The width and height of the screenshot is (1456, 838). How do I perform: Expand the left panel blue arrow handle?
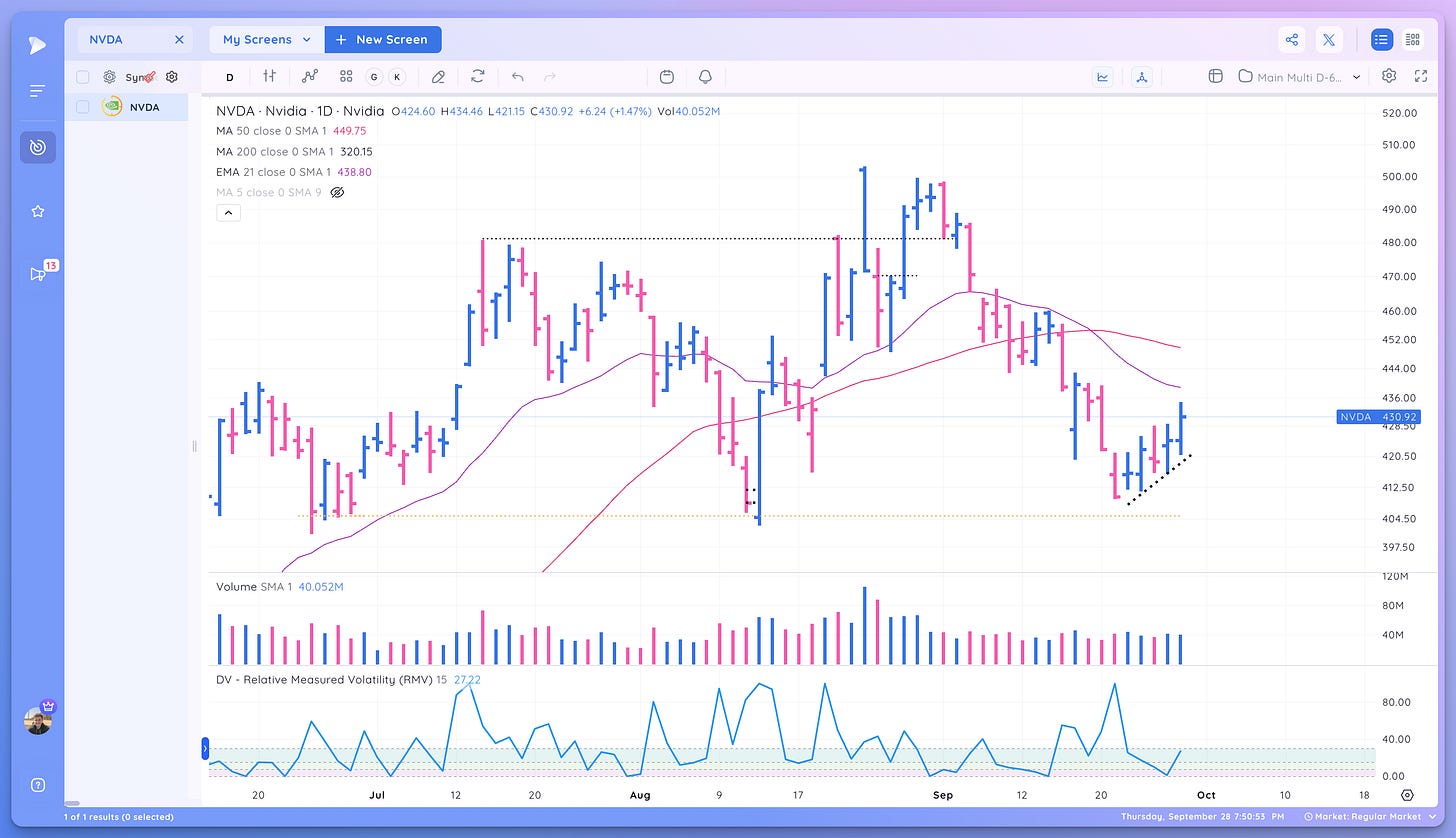tap(205, 747)
